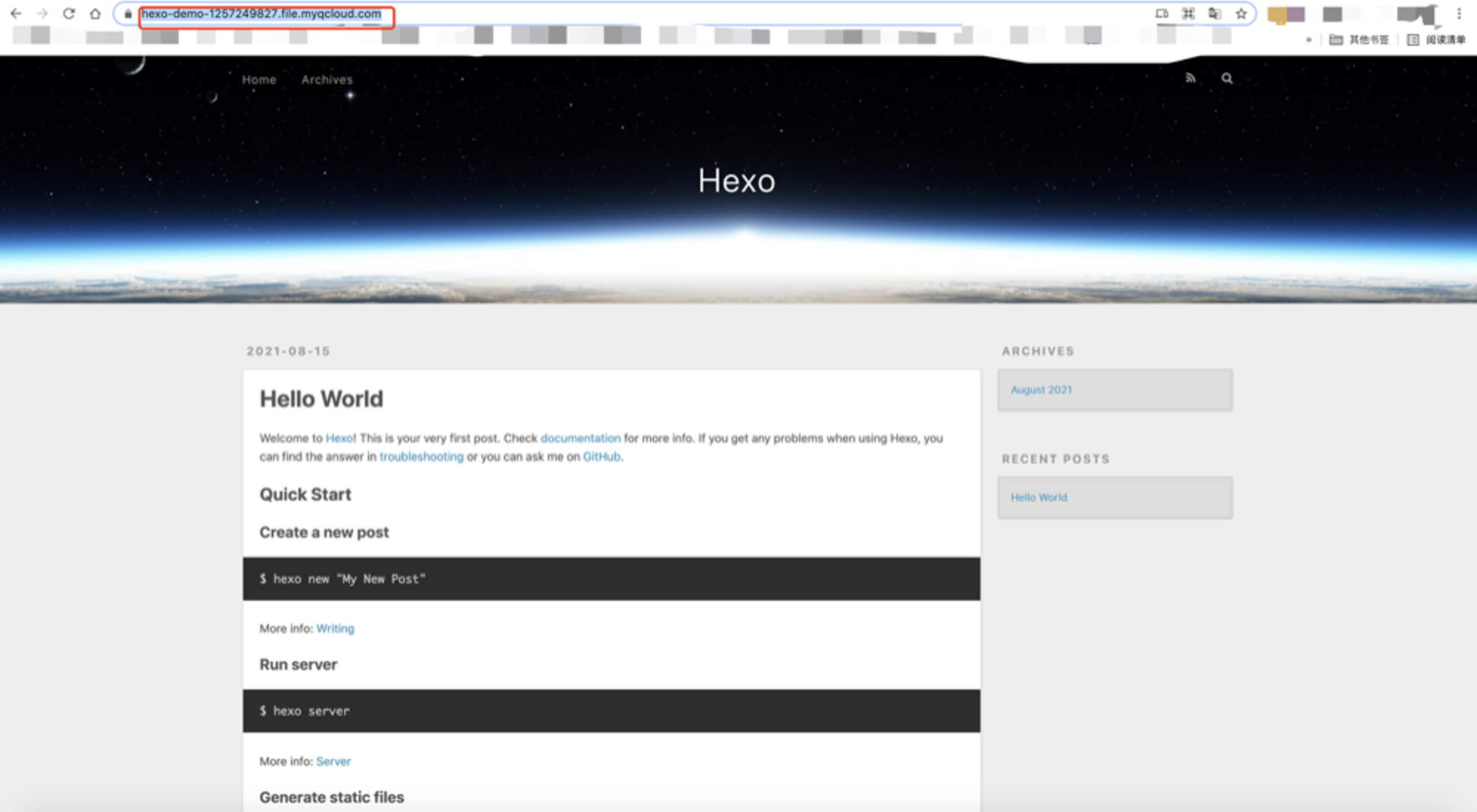Click the hexo new "My New Post" code block
Image resolution: width=1477 pixels, height=812 pixels.
pos(611,579)
